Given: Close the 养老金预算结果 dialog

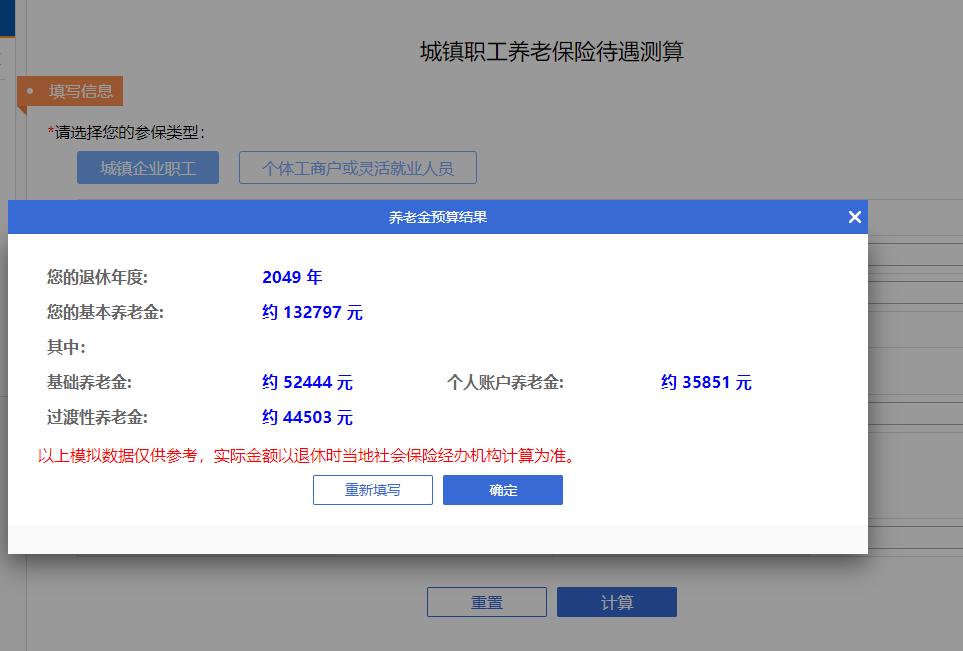Looking at the screenshot, I should point(854,216).
